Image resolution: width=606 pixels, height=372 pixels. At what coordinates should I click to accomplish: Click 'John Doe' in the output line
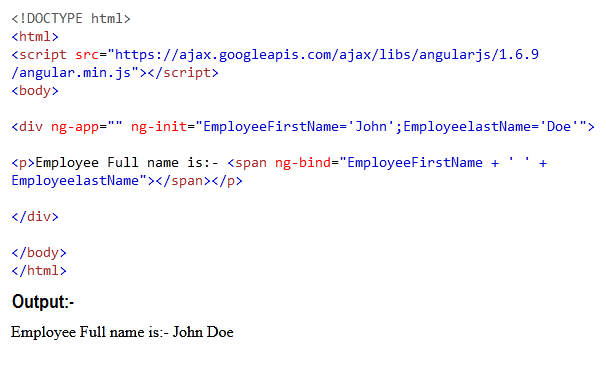coord(203,332)
